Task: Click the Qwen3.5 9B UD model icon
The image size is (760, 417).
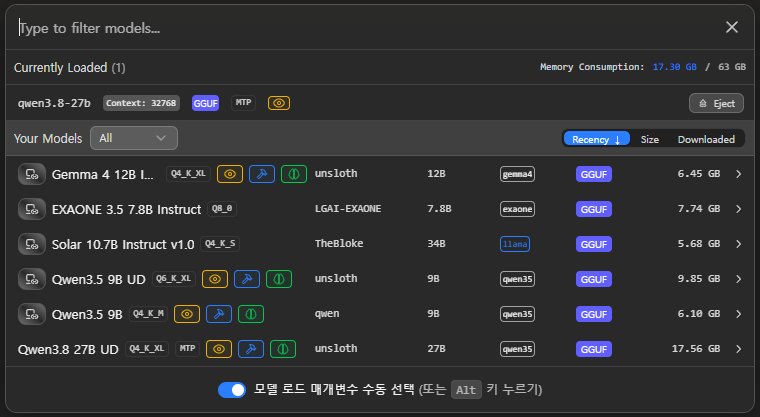Action: pyautogui.click(x=32, y=279)
